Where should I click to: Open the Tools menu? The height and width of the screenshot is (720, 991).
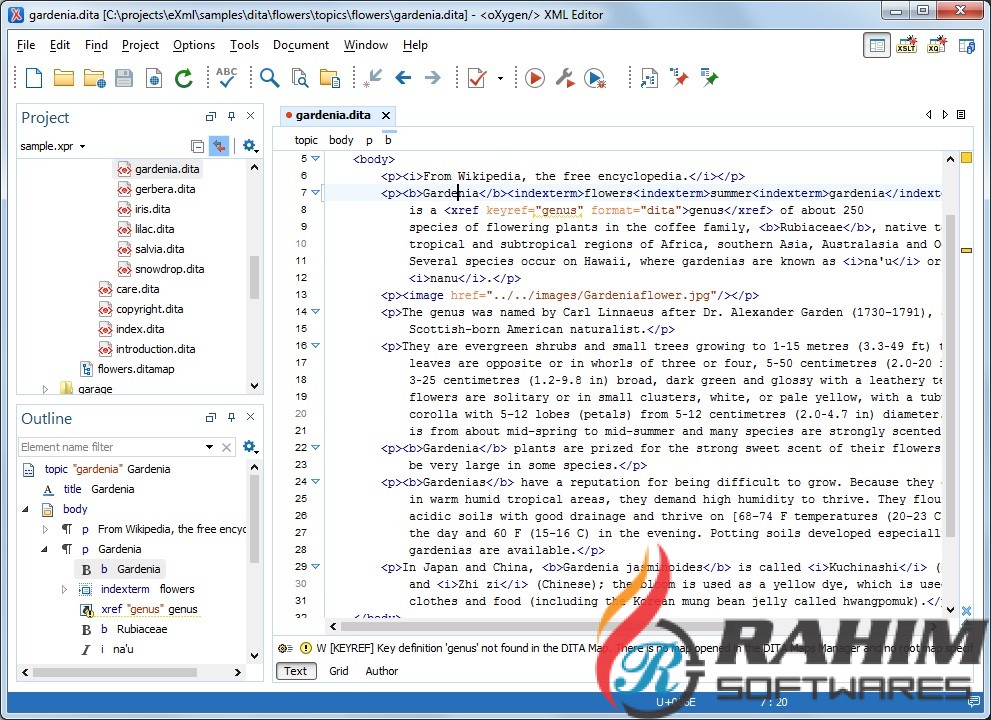pyautogui.click(x=244, y=45)
